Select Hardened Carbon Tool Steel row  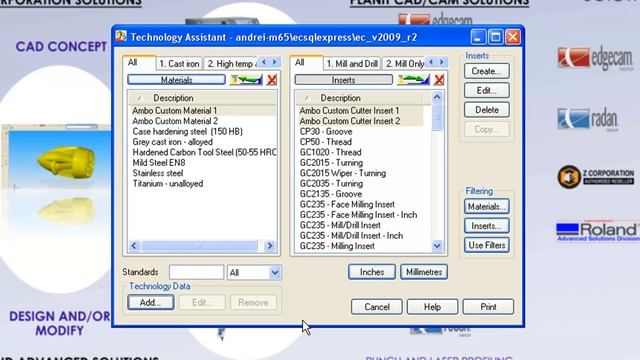(x=203, y=152)
